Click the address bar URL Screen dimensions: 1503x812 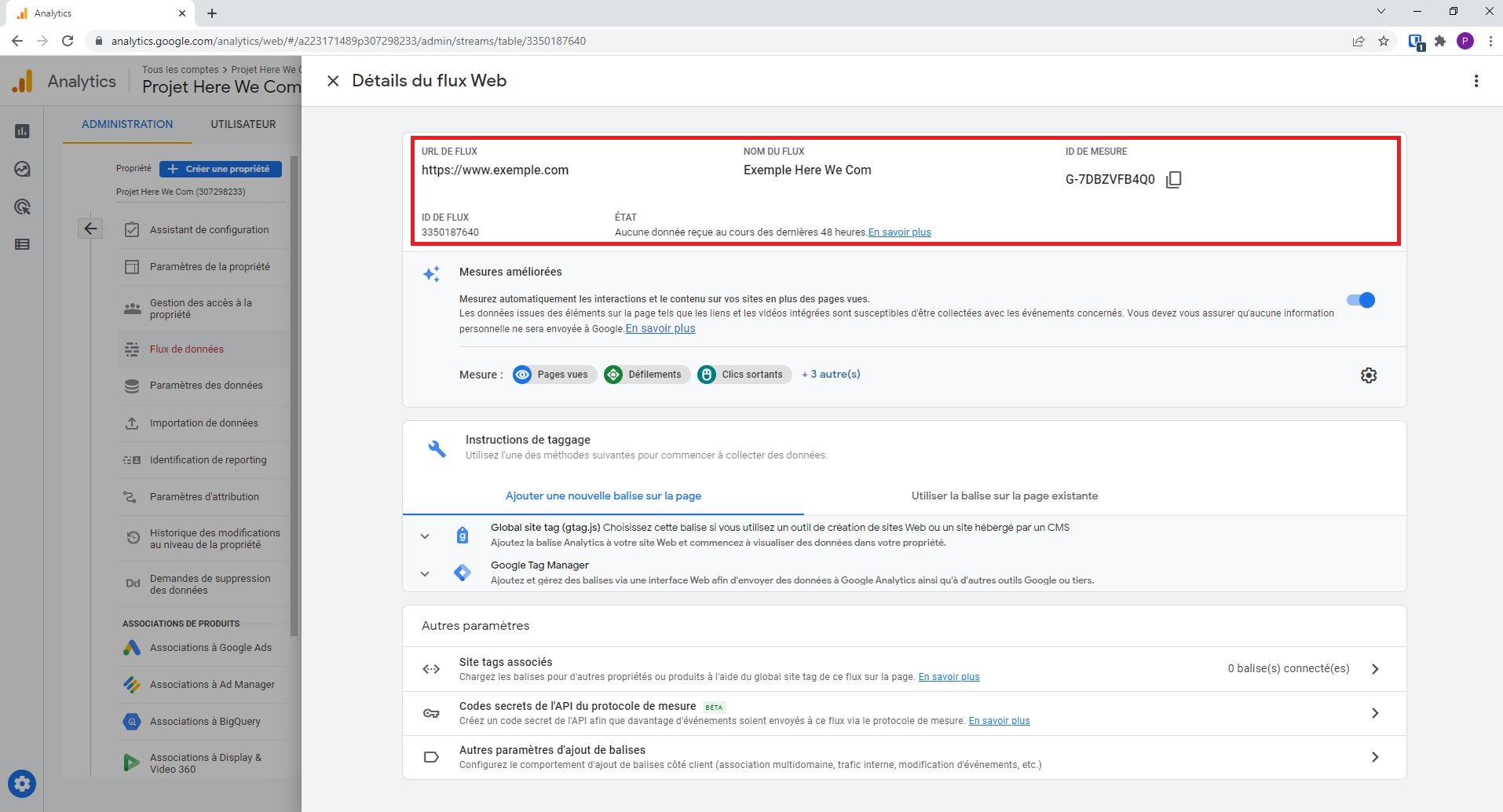pos(348,41)
